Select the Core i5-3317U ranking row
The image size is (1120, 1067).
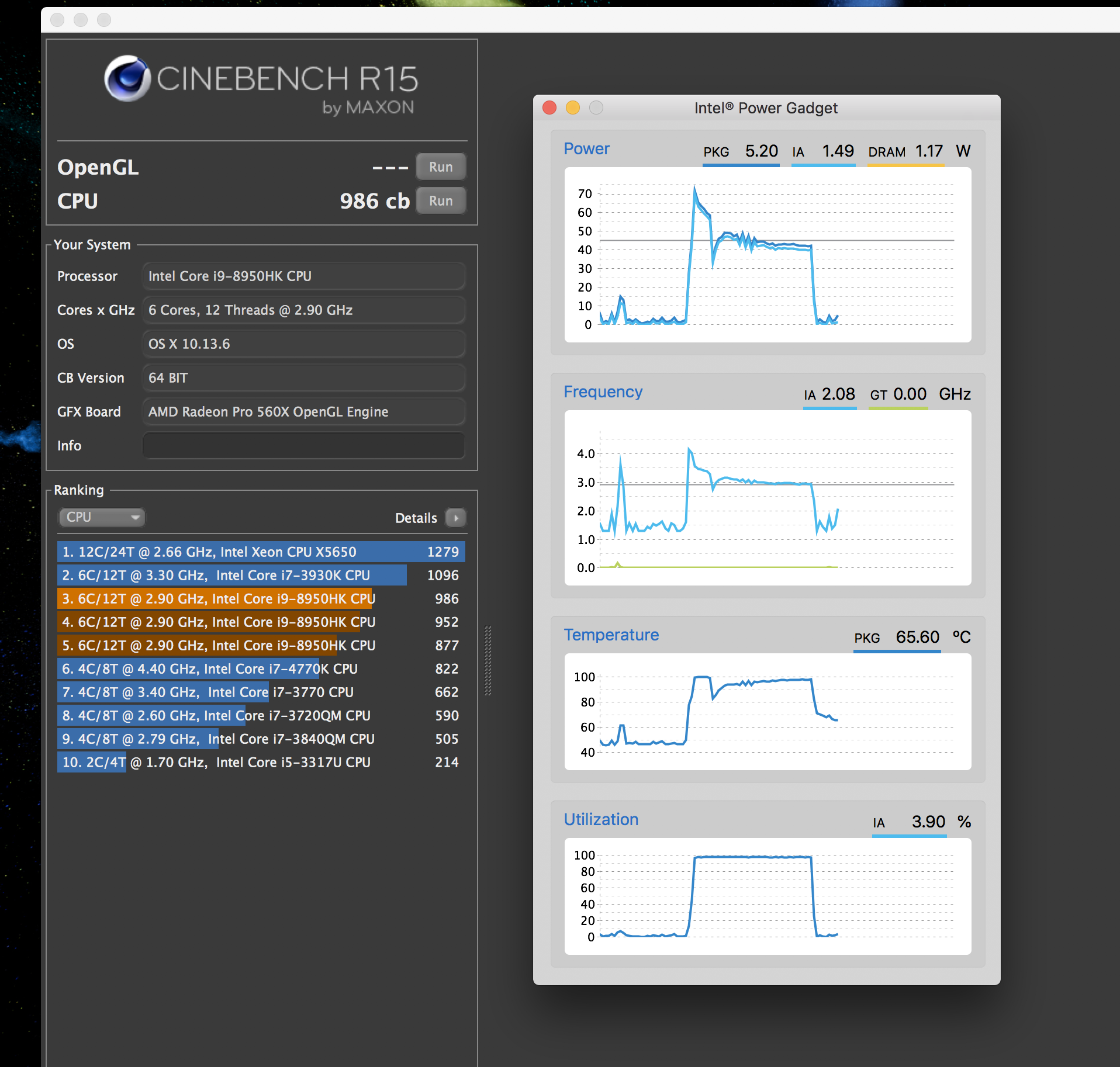pyautogui.click(x=261, y=763)
